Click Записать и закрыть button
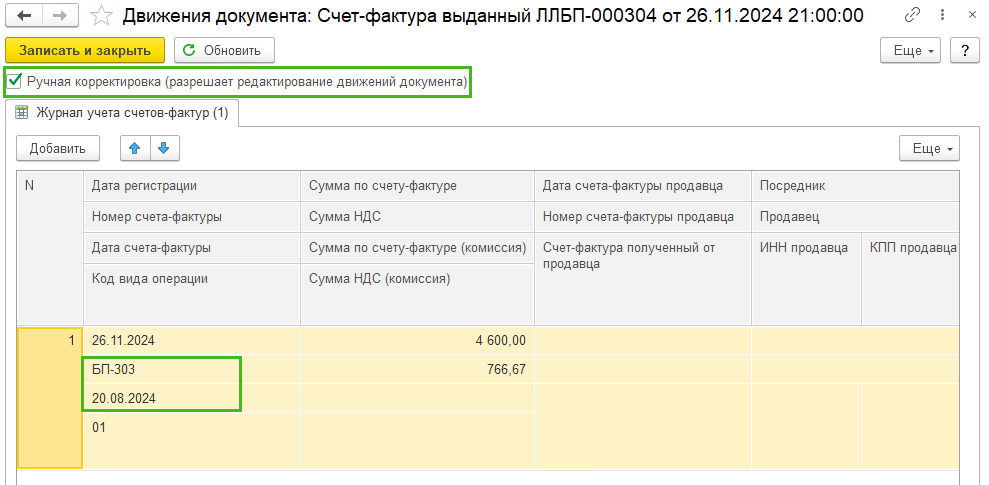This screenshot has width=989, height=485. (x=85, y=50)
